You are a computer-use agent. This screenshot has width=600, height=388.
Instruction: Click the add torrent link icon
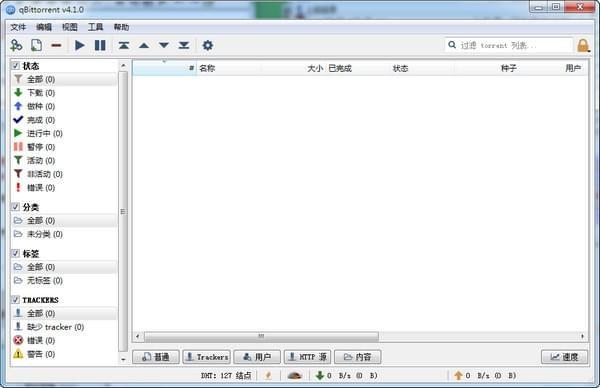tap(16, 46)
